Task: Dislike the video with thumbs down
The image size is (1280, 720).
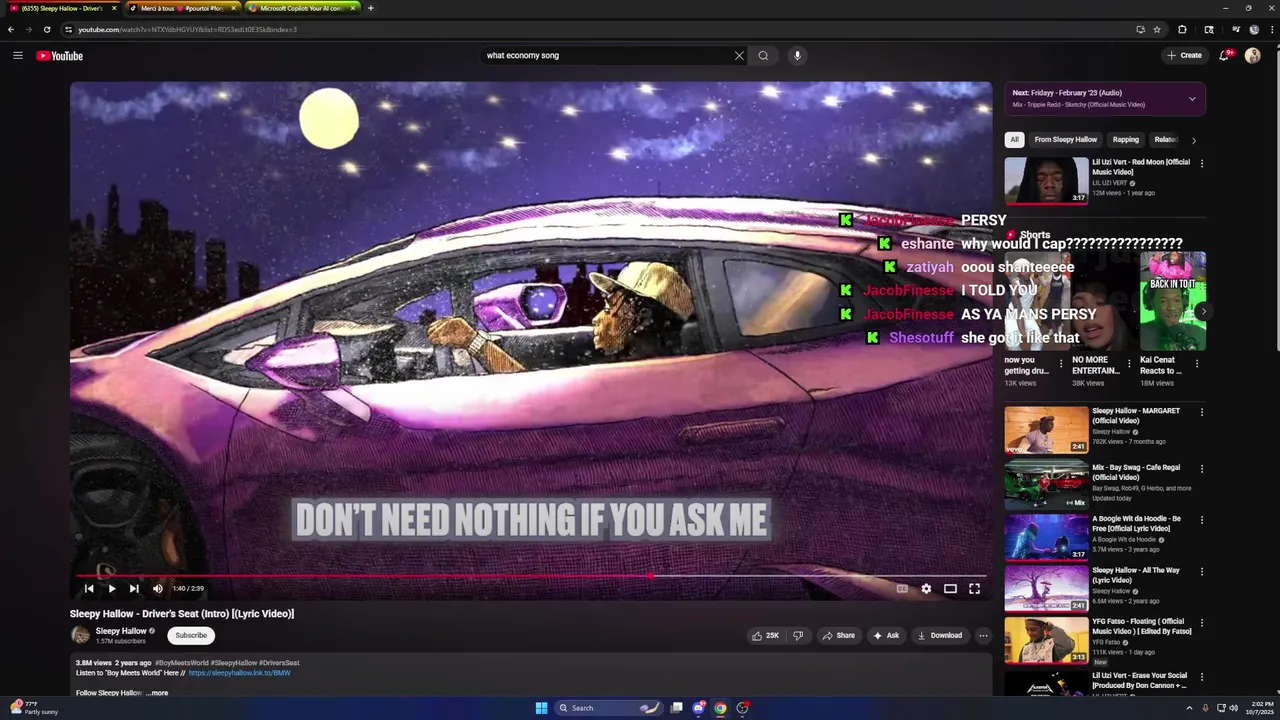Action: (798, 635)
